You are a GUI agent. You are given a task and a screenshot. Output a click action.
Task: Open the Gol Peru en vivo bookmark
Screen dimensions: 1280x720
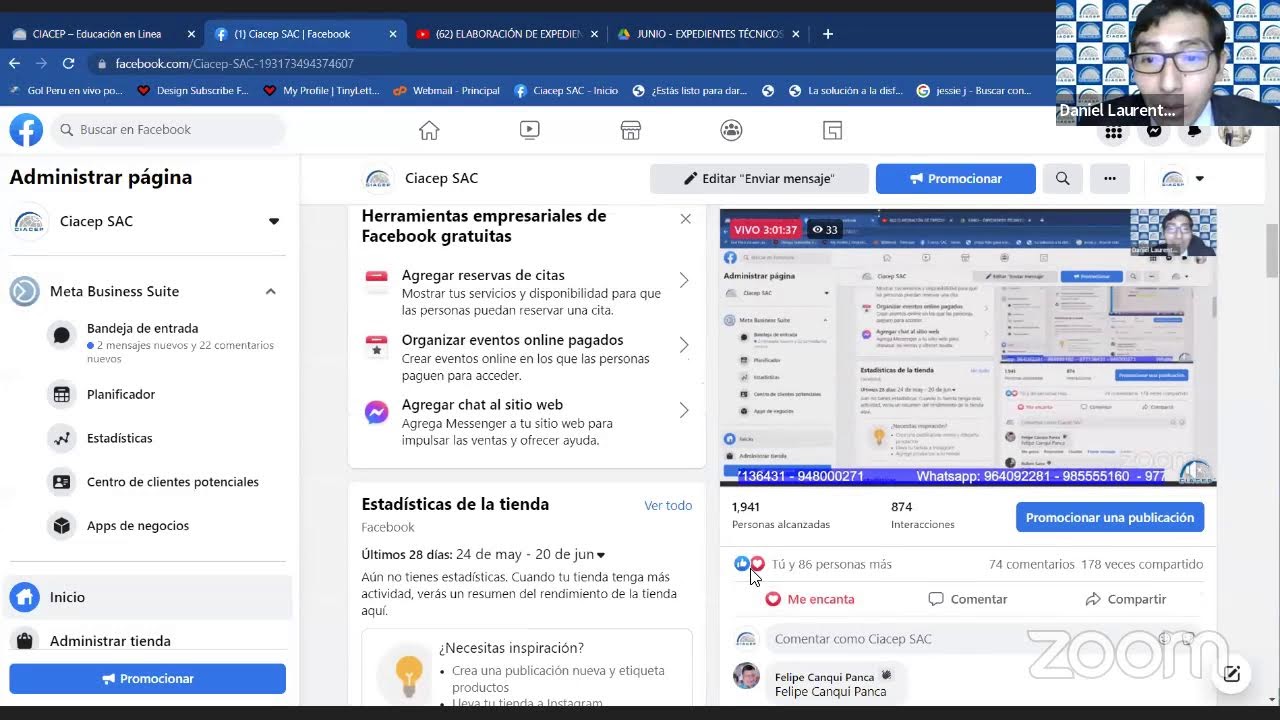click(65, 90)
